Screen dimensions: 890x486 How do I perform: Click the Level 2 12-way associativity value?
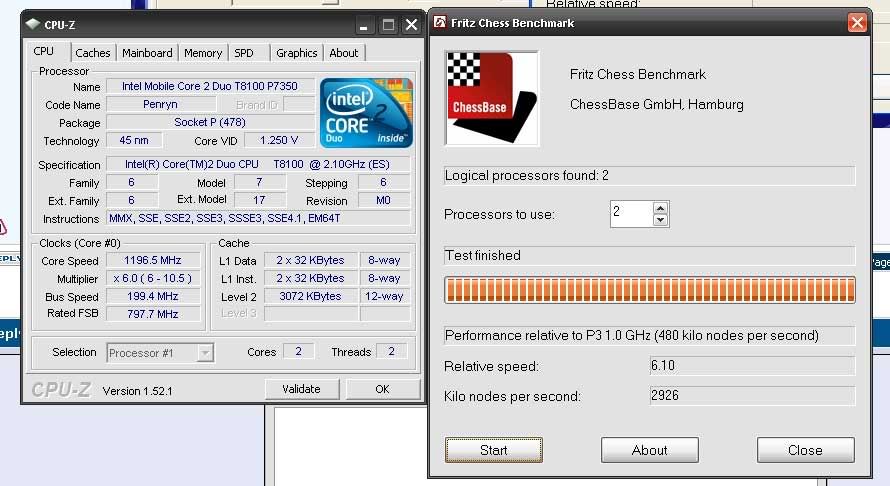[384, 296]
